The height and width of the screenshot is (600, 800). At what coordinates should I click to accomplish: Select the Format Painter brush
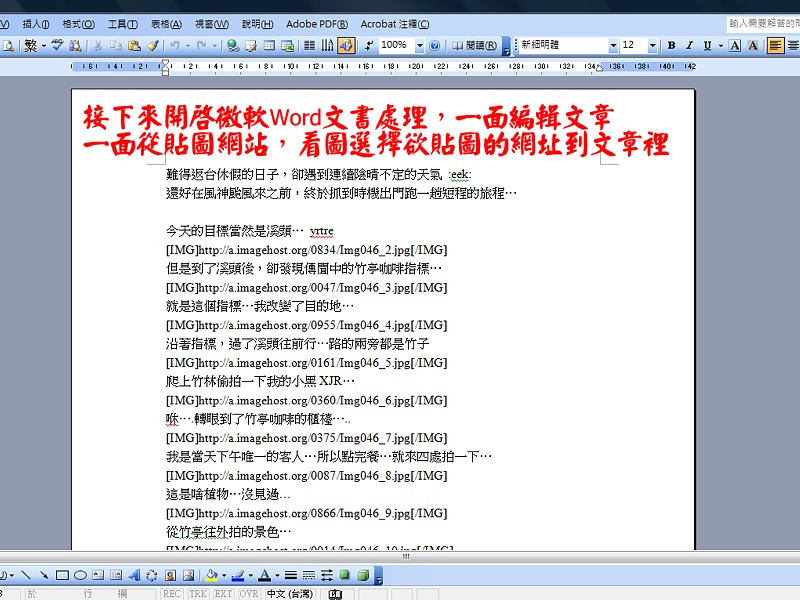[x=153, y=46]
